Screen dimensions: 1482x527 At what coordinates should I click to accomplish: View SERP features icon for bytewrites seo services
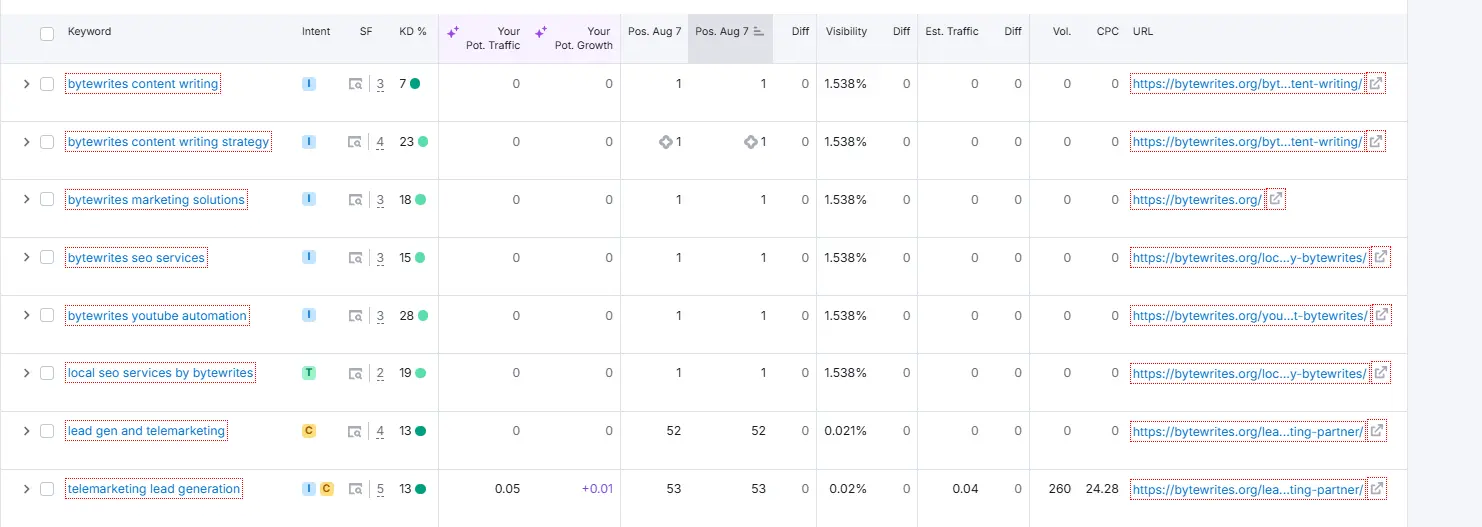pyautogui.click(x=355, y=258)
